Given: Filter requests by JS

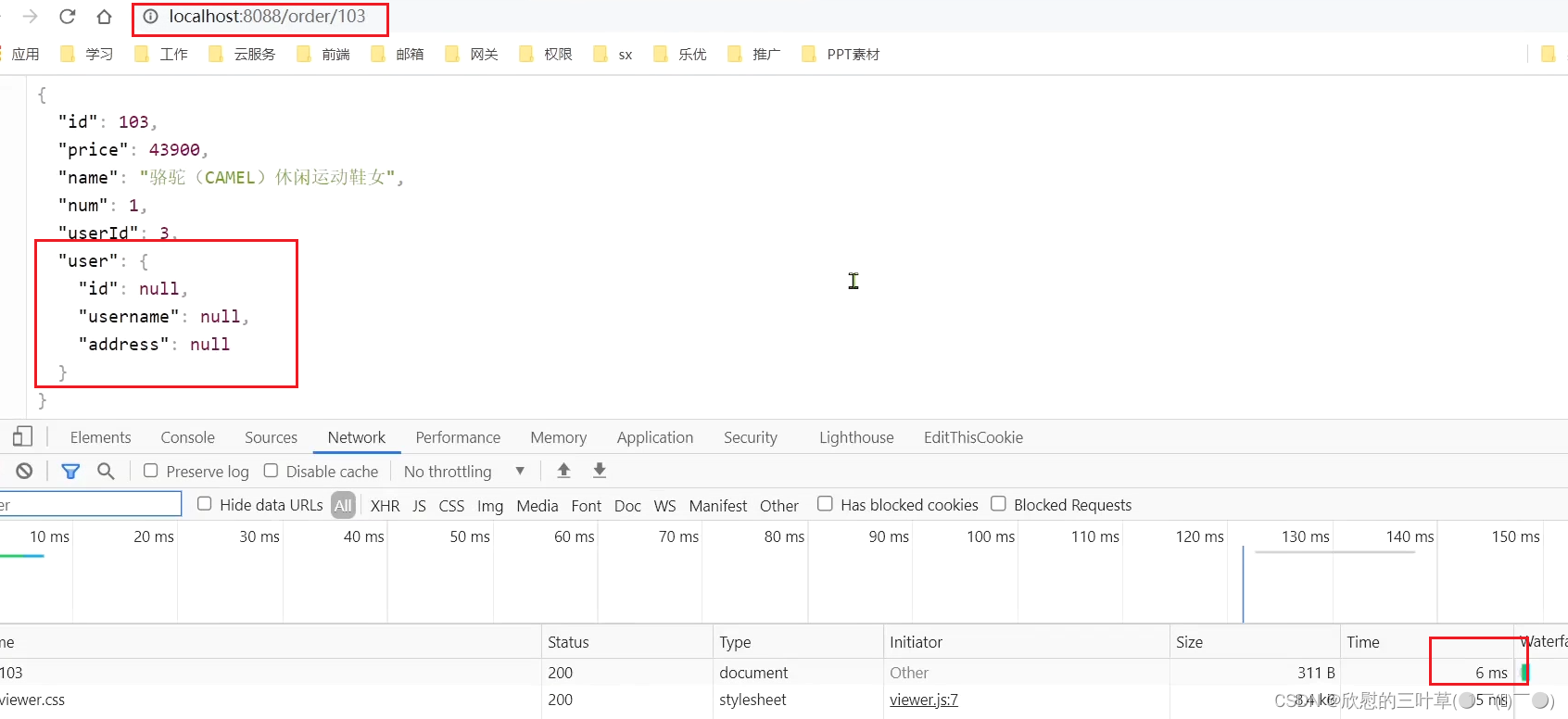Looking at the screenshot, I should point(419,506).
